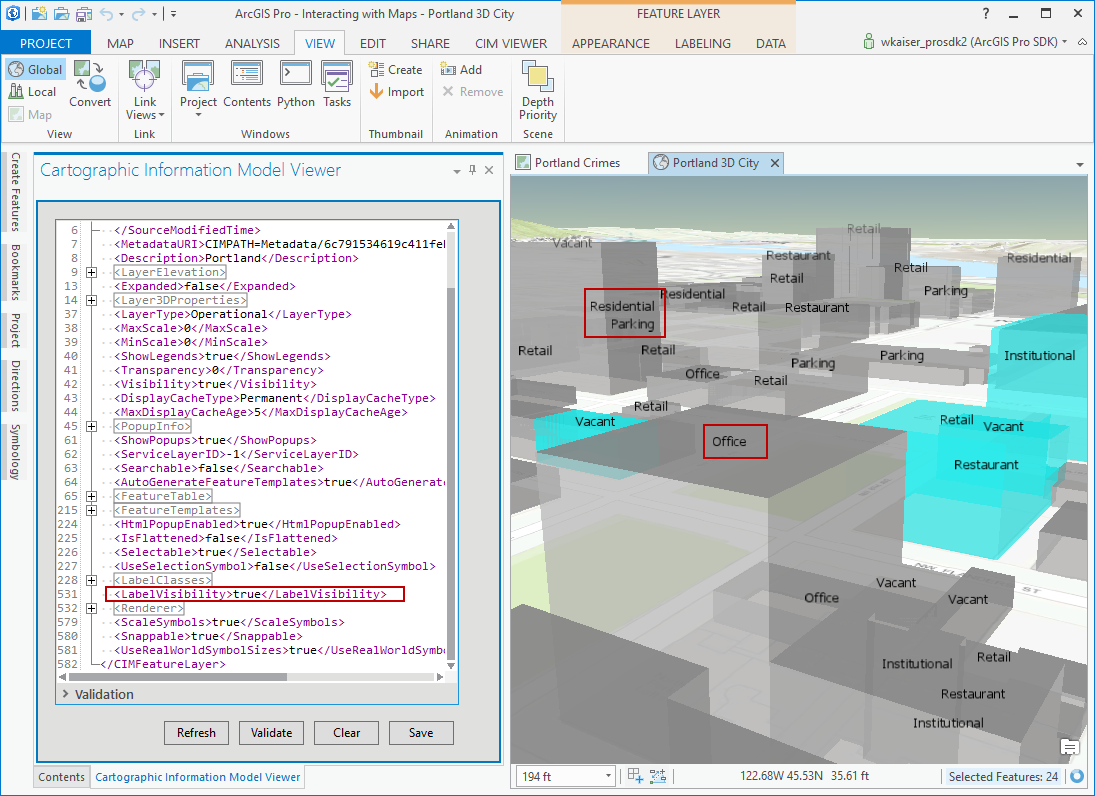The height and width of the screenshot is (796, 1095).
Task: Expand the FeatureTemplates XML node
Action: (x=91, y=510)
